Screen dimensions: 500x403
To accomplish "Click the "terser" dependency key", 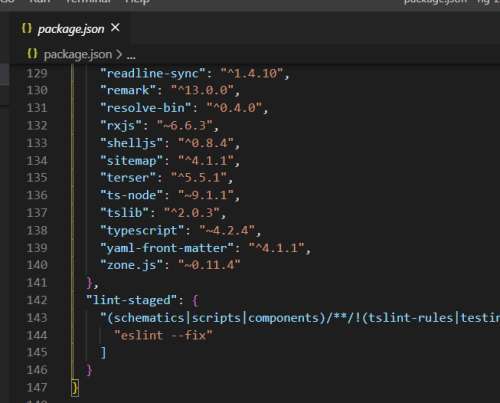I will click(x=128, y=177).
